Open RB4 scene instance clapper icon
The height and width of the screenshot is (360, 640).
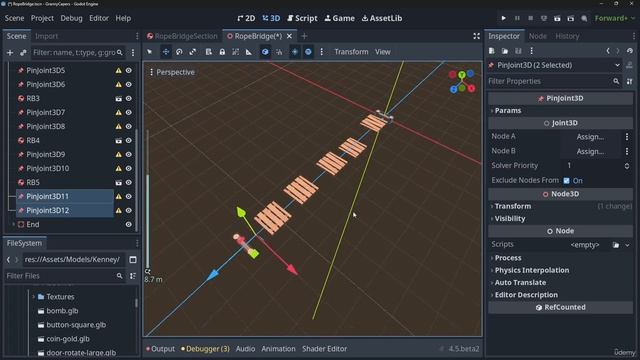118,140
